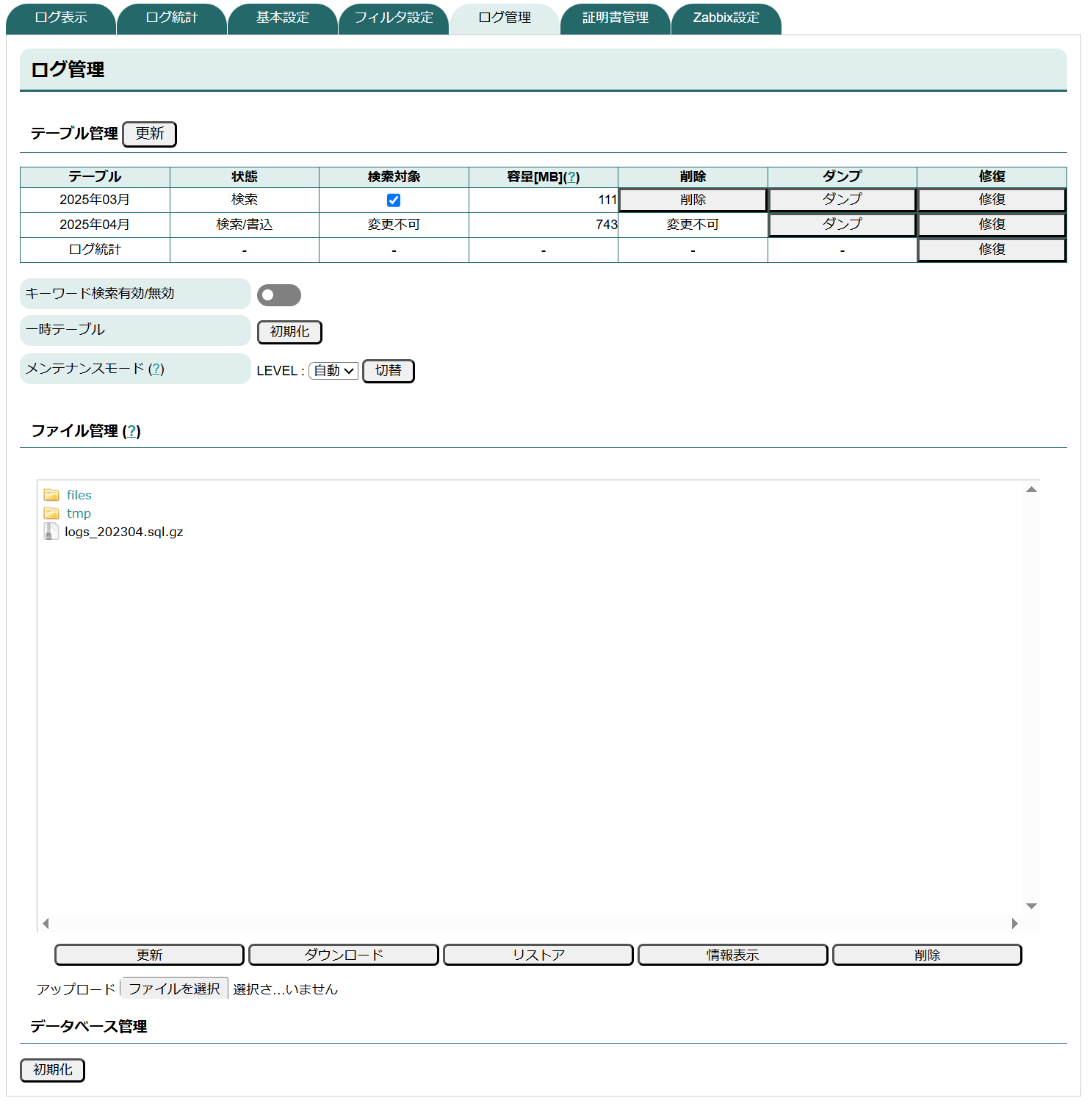The width and height of the screenshot is (1090, 1120).
Task: Refresh file list with 更新 button
Action: tap(150, 955)
